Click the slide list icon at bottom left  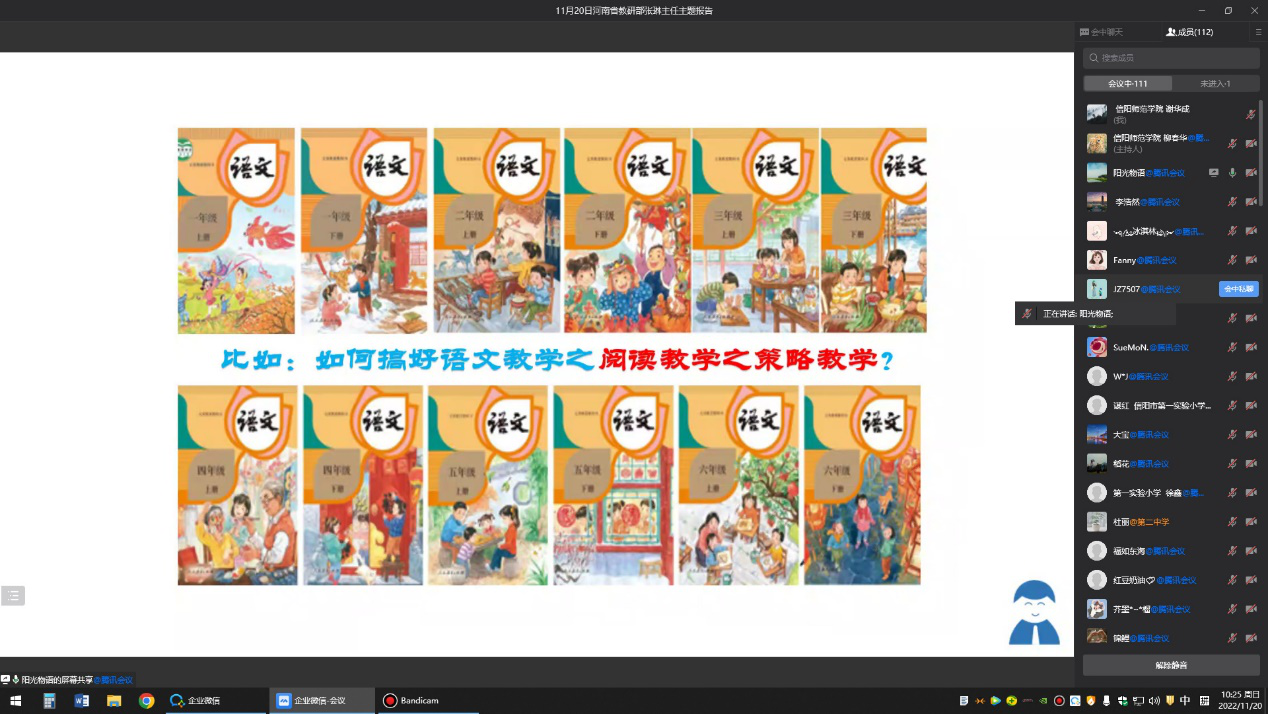pyautogui.click(x=13, y=596)
